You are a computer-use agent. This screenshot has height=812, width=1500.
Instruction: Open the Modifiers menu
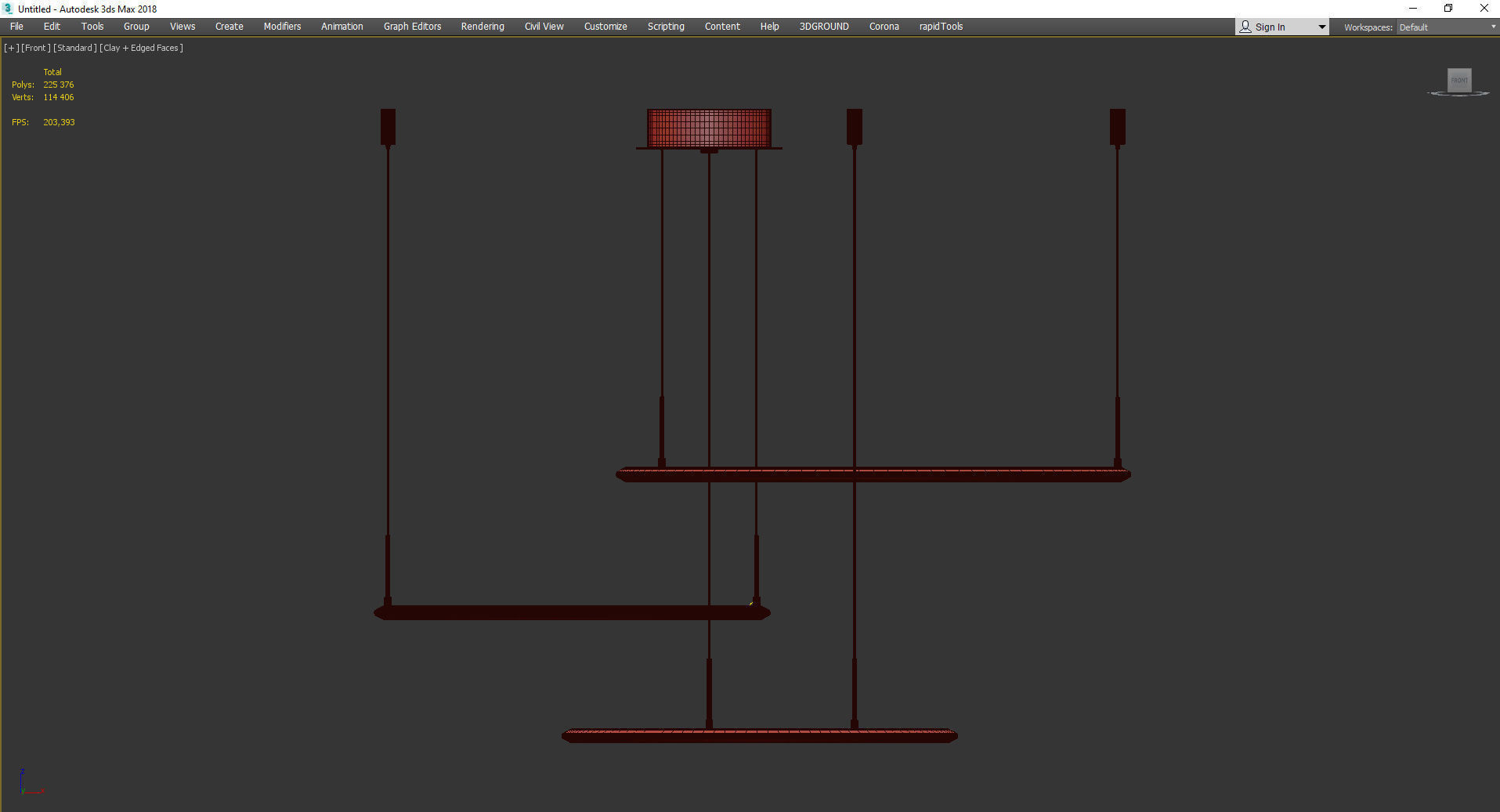(x=282, y=27)
